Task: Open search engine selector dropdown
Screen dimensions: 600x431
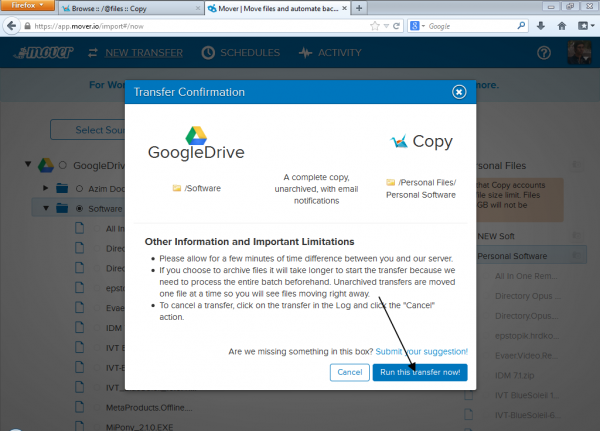Action: (417, 26)
